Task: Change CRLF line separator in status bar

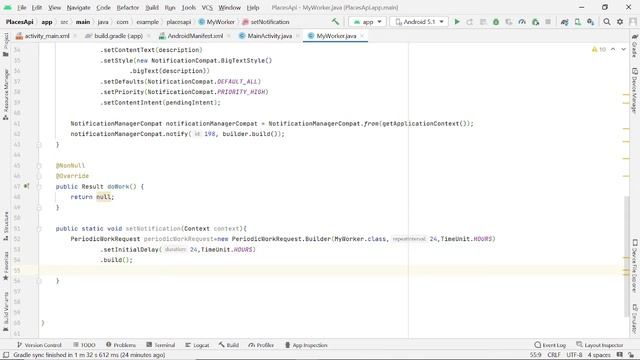Action: pos(554,355)
